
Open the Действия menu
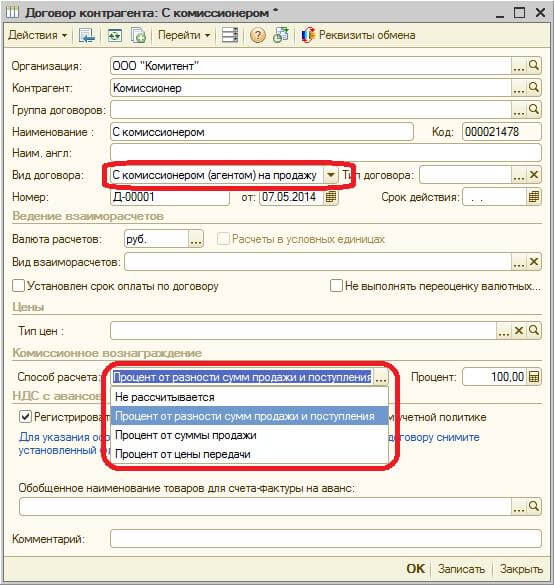coord(38,35)
